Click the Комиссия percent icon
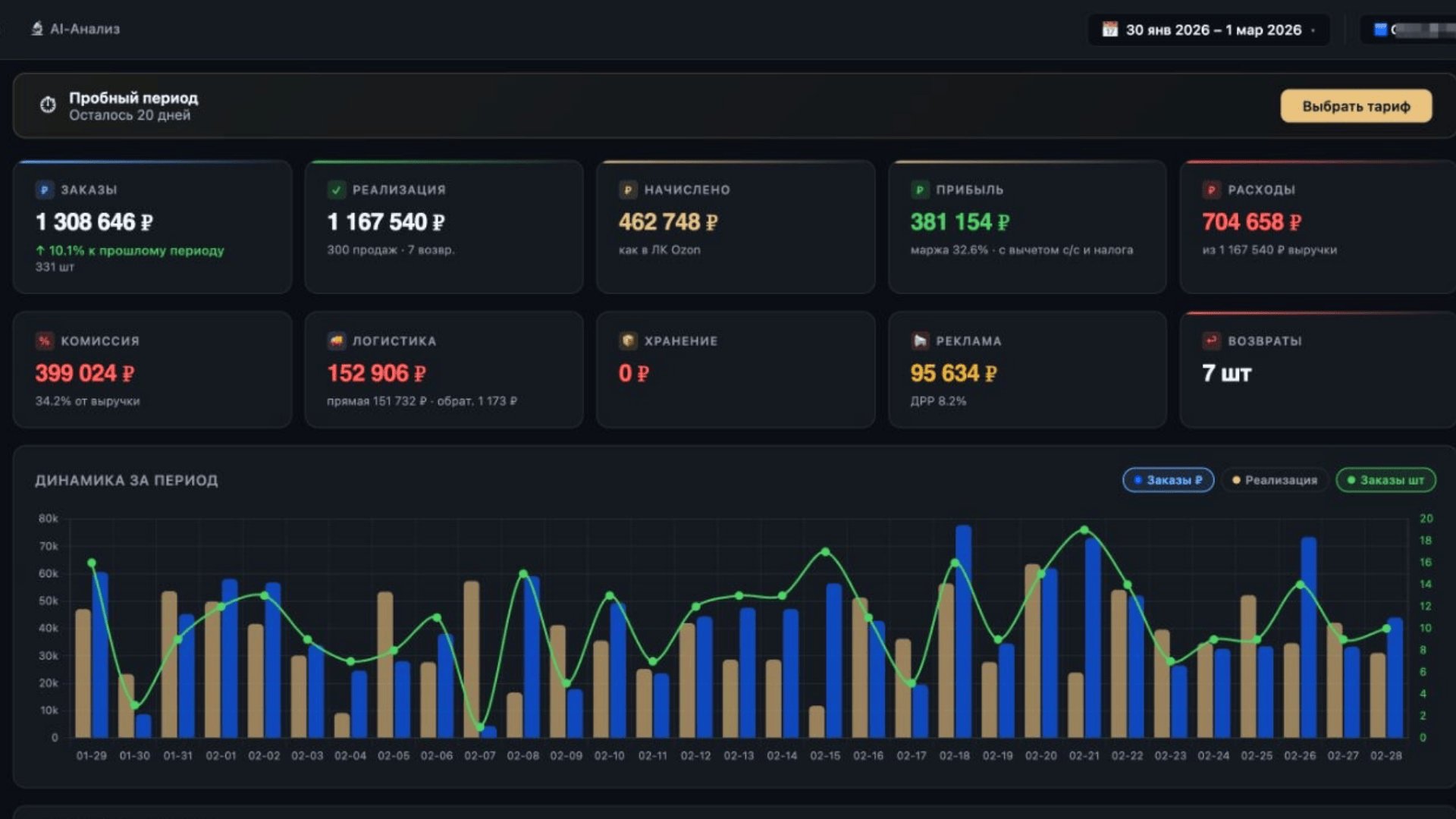The width and height of the screenshot is (1456, 819). (44, 341)
